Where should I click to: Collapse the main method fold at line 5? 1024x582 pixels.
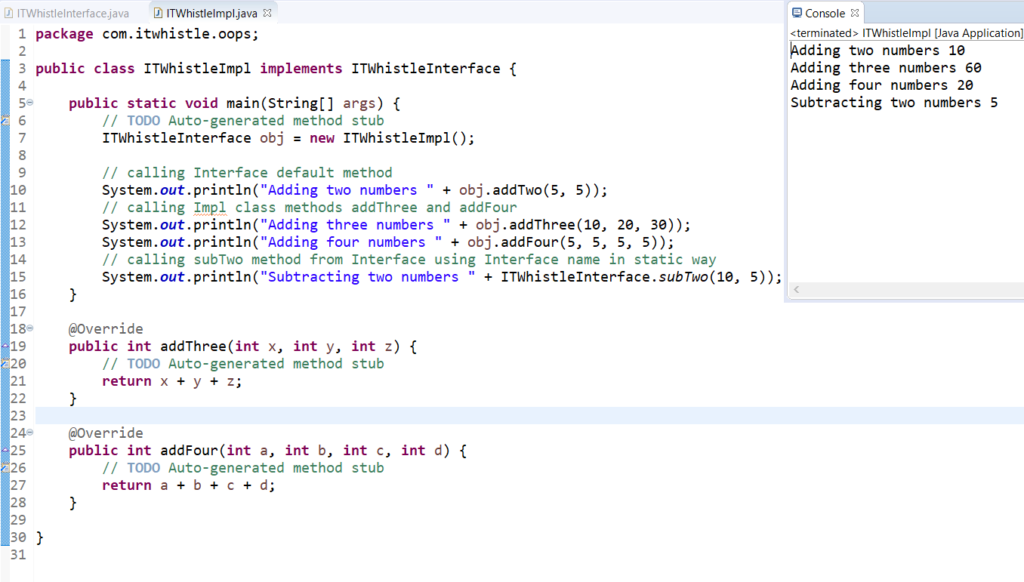point(30,103)
